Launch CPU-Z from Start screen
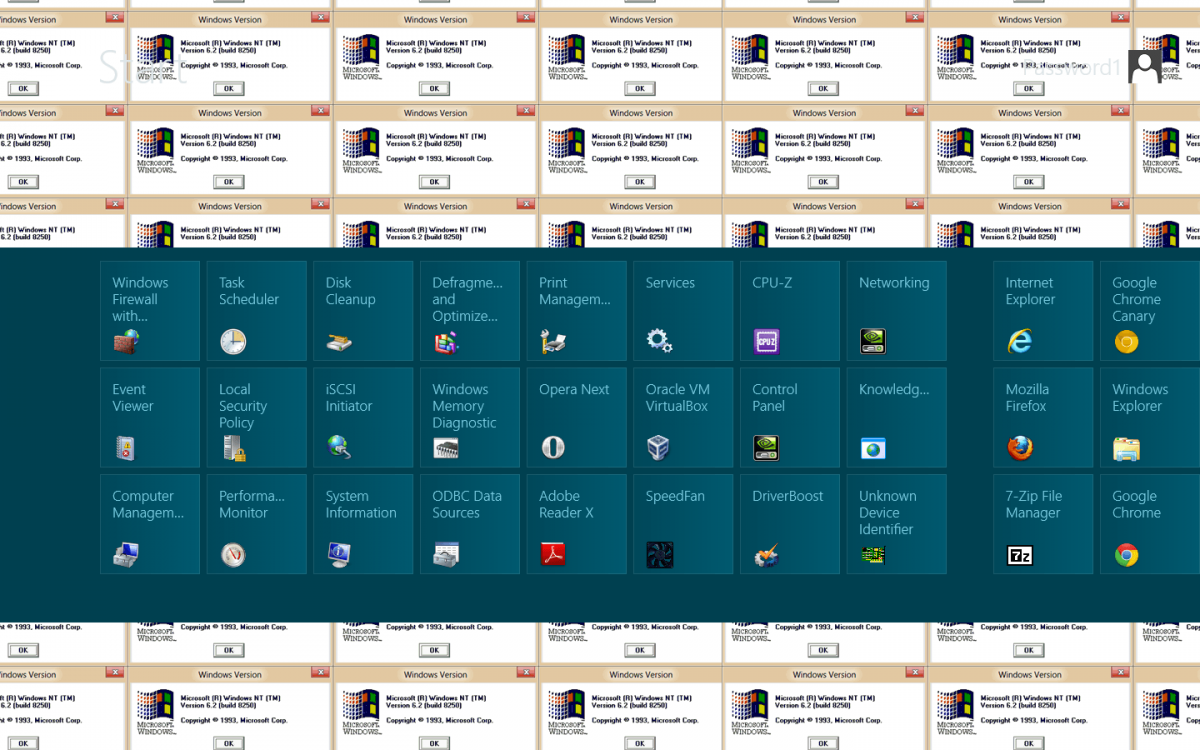This screenshot has height=750, width=1200. point(790,311)
